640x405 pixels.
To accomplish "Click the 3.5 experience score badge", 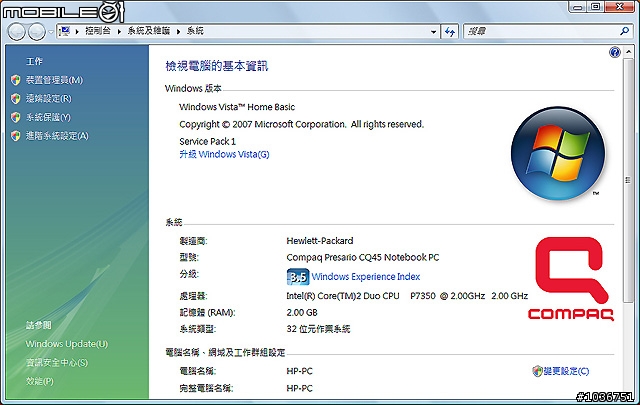I will tap(298, 277).
